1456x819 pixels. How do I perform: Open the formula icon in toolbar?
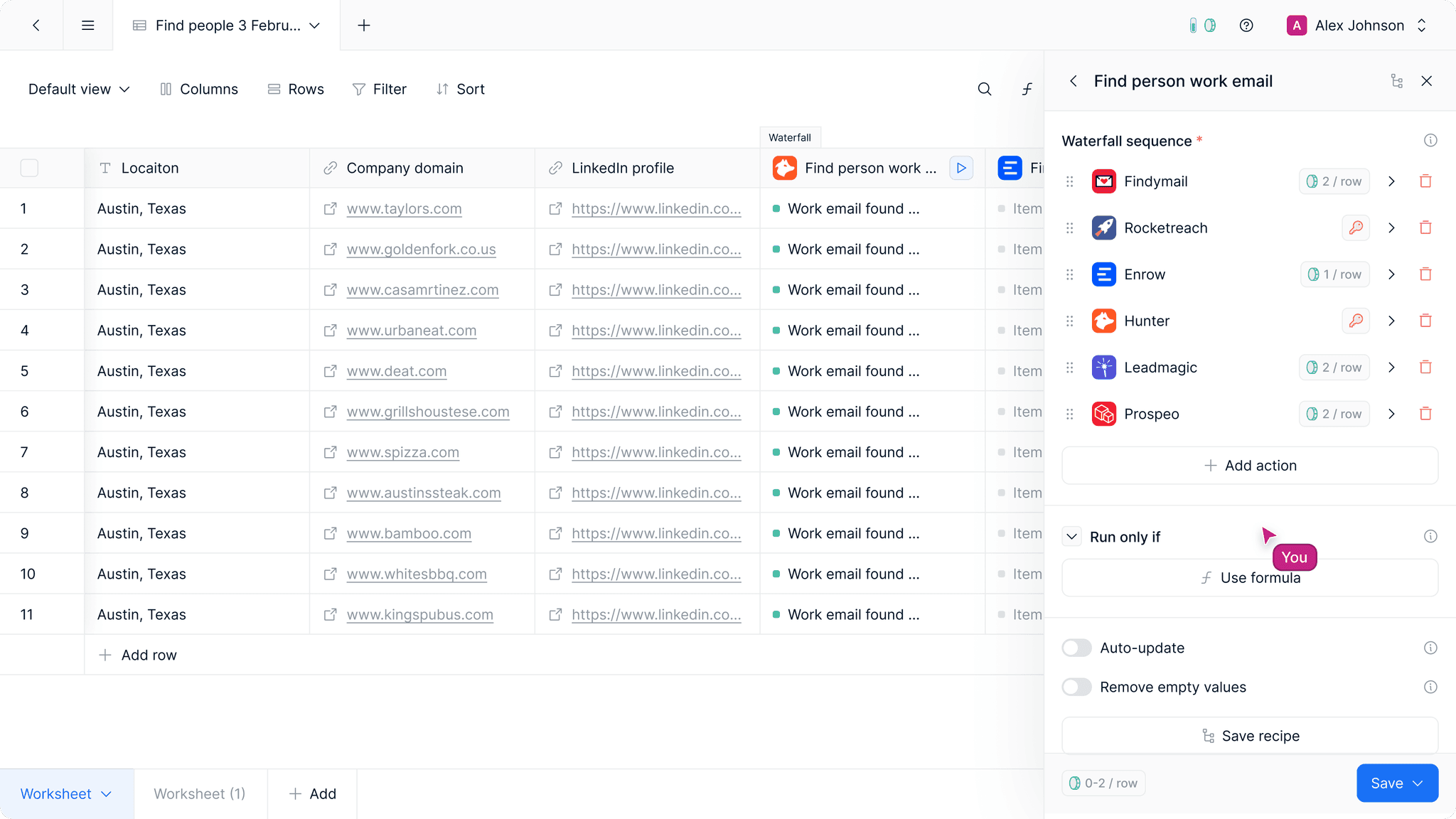[1027, 89]
